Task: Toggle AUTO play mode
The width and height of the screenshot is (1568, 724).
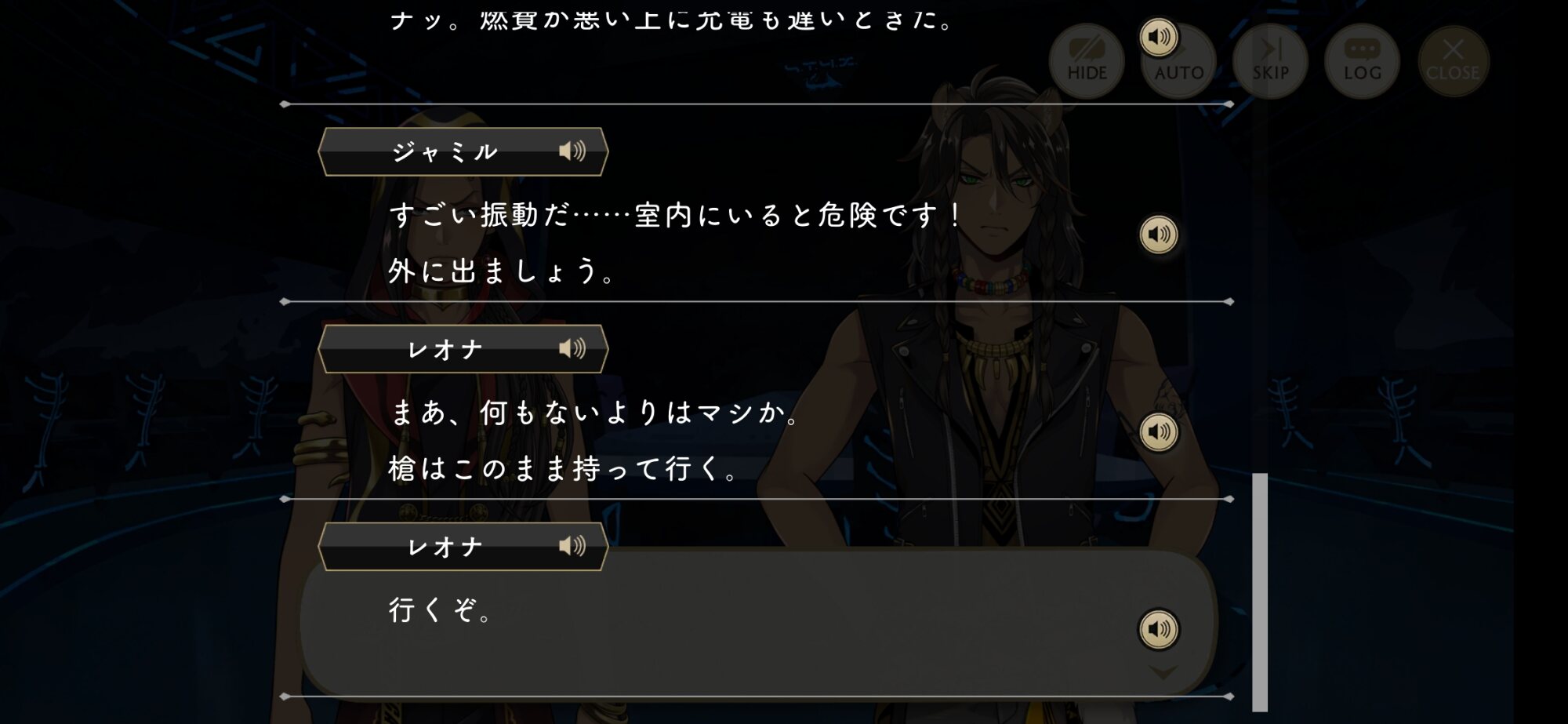Action: (1178, 60)
